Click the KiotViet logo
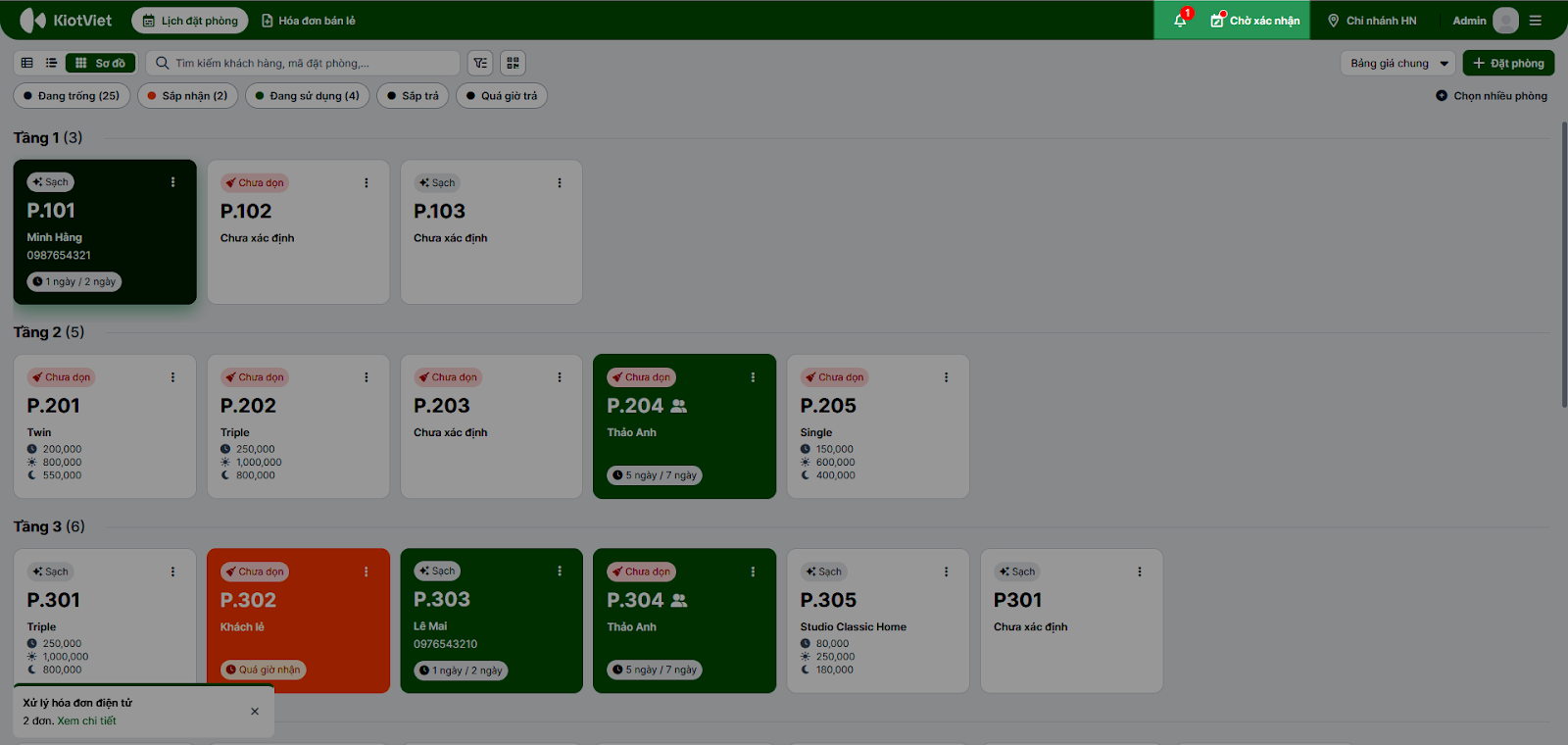The height and width of the screenshot is (745, 1568). pyautogui.click(x=66, y=20)
